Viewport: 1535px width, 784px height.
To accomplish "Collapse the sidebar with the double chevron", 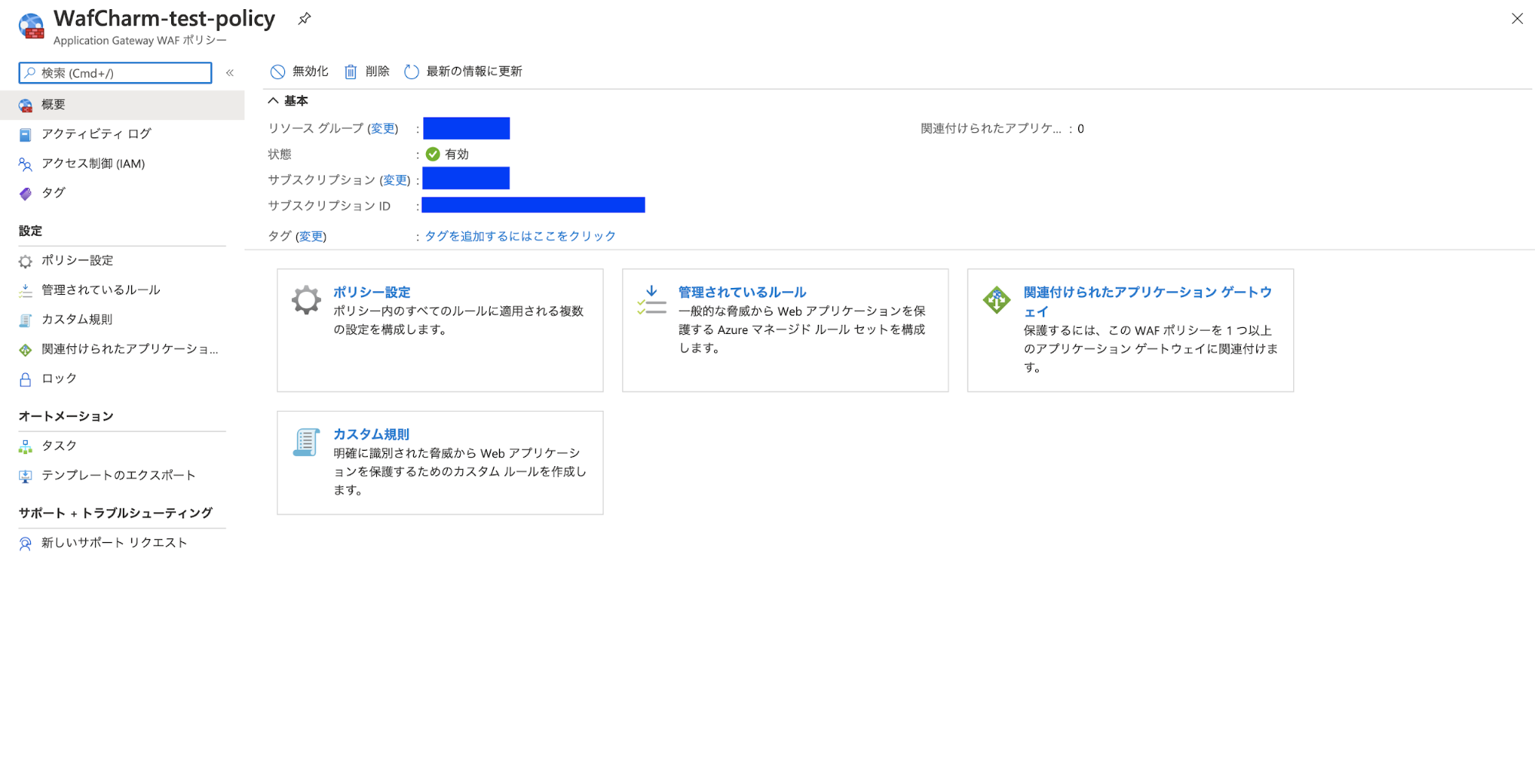I will click(230, 73).
